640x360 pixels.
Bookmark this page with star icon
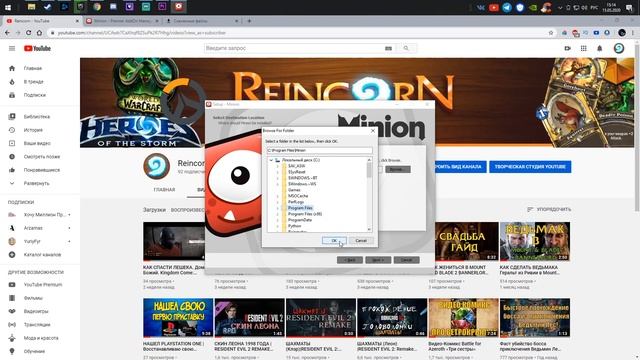click(551, 33)
